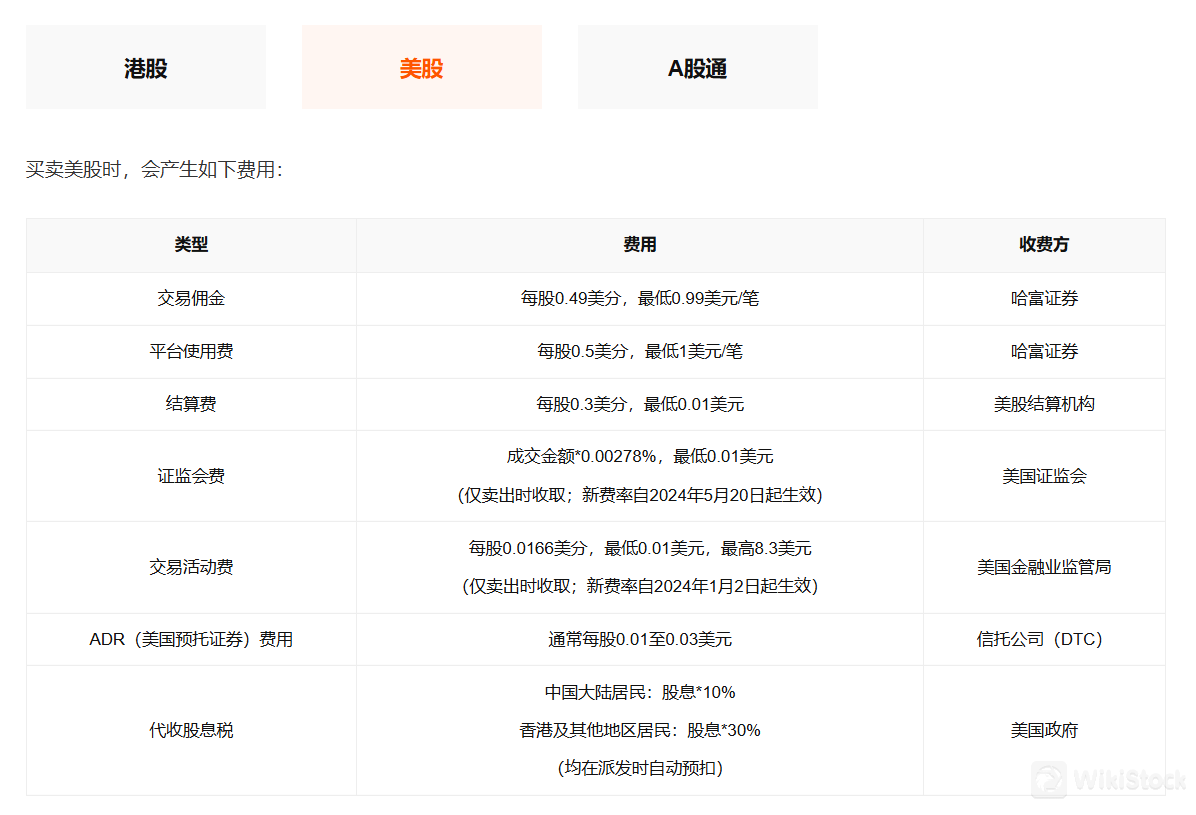The image size is (1196, 815).
Task: Click the 美国金融业监管局 cell
Action: click(1044, 566)
